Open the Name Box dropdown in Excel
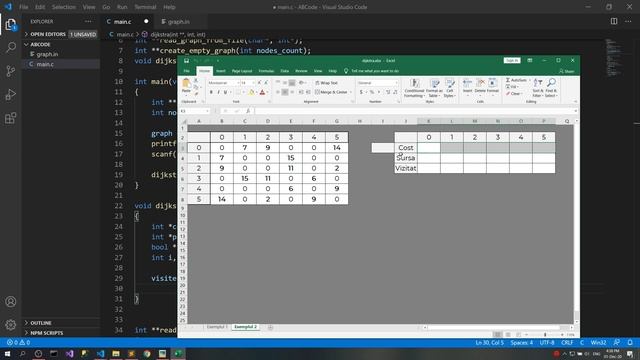 207,111
